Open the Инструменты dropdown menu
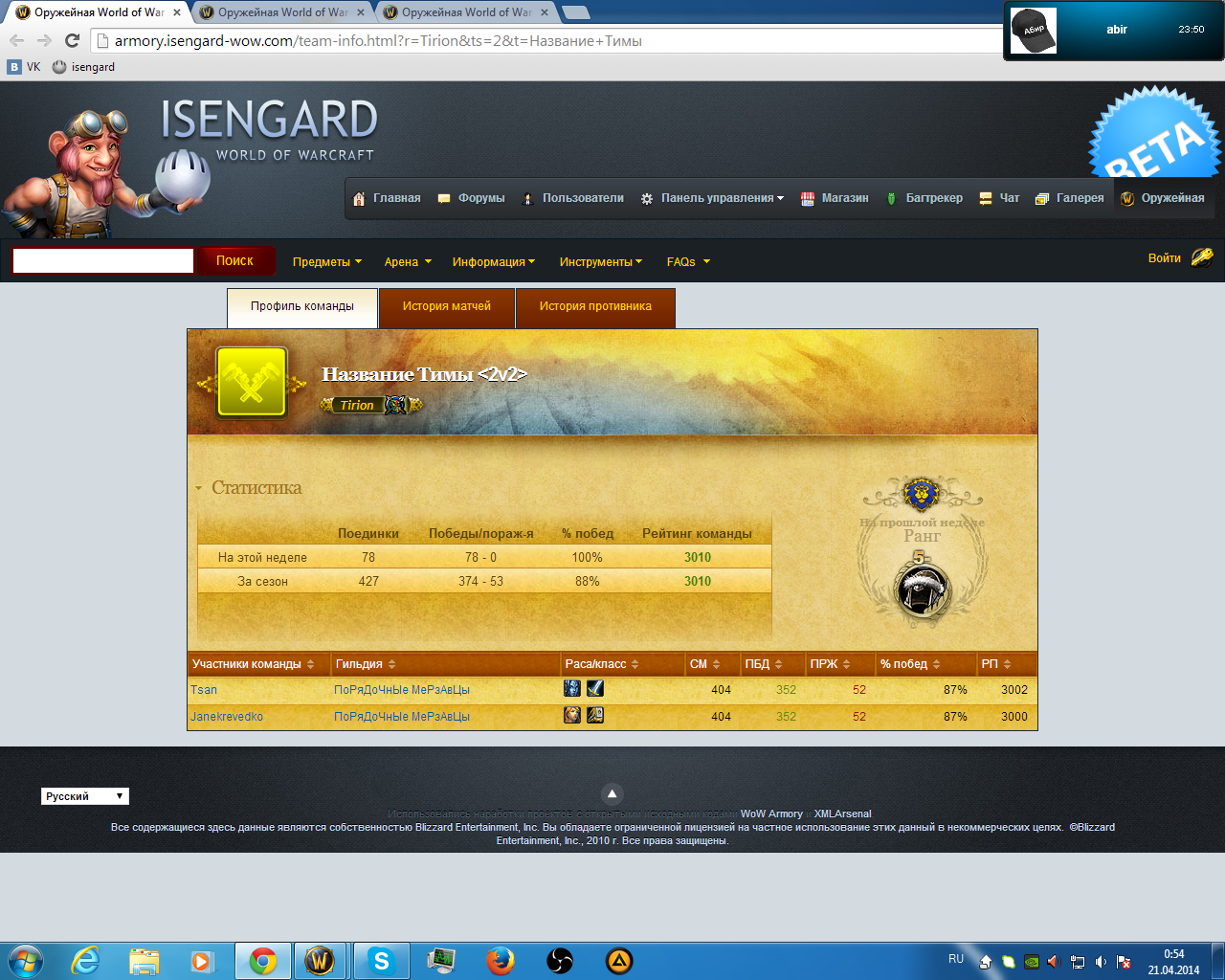The width and height of the screenshot is (1225, 980). (x=601, y=261)
